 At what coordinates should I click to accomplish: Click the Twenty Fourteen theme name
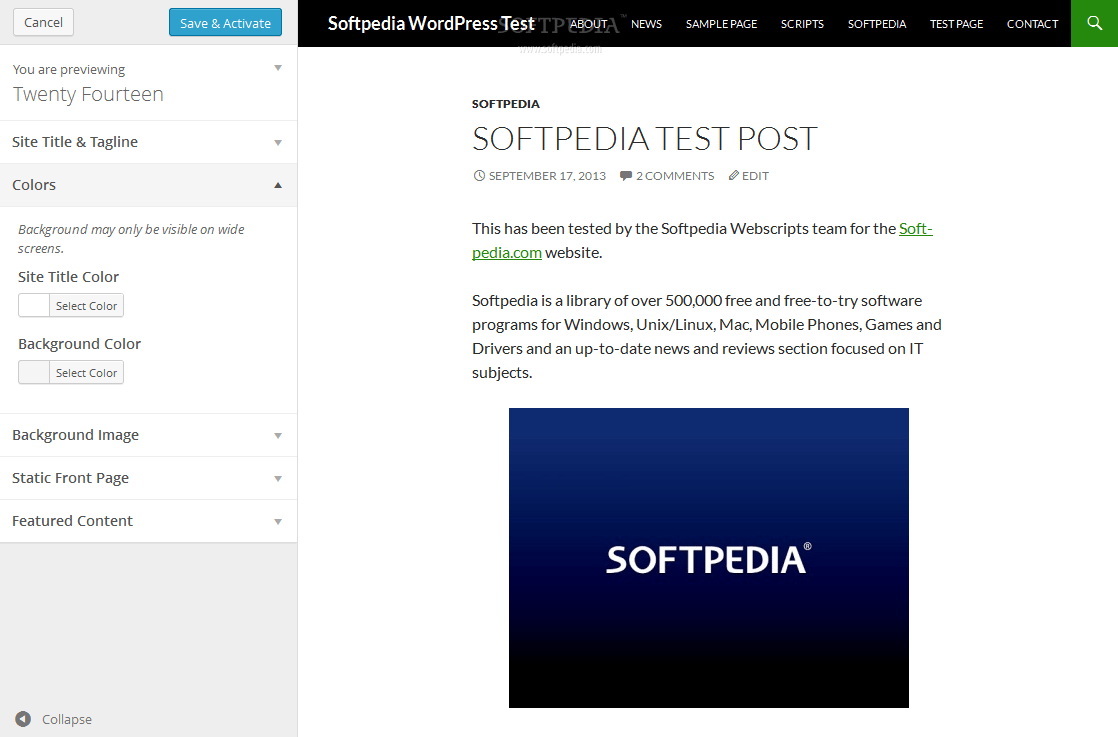click(x=88, y=94)
